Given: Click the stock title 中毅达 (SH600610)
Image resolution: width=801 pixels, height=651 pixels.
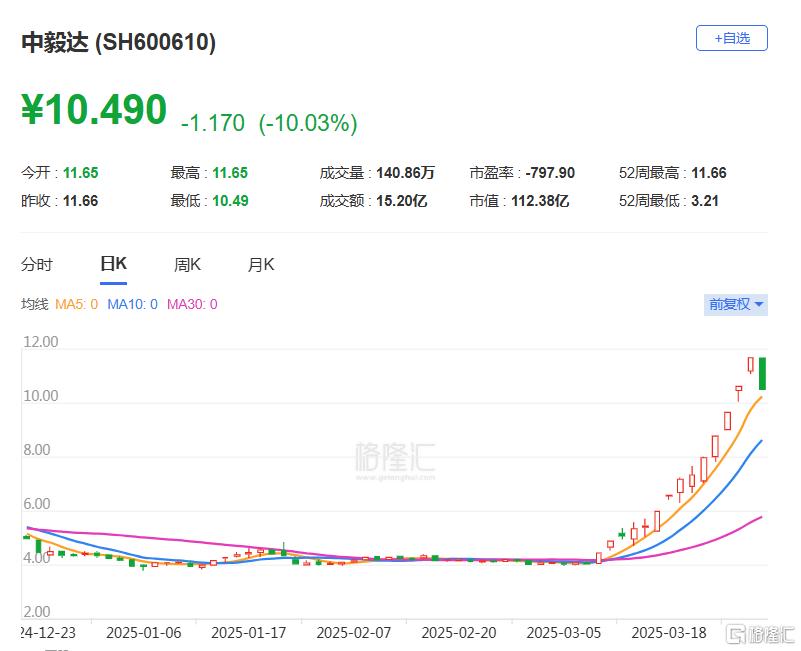Looking at the screenshot, I should point(119,42).
